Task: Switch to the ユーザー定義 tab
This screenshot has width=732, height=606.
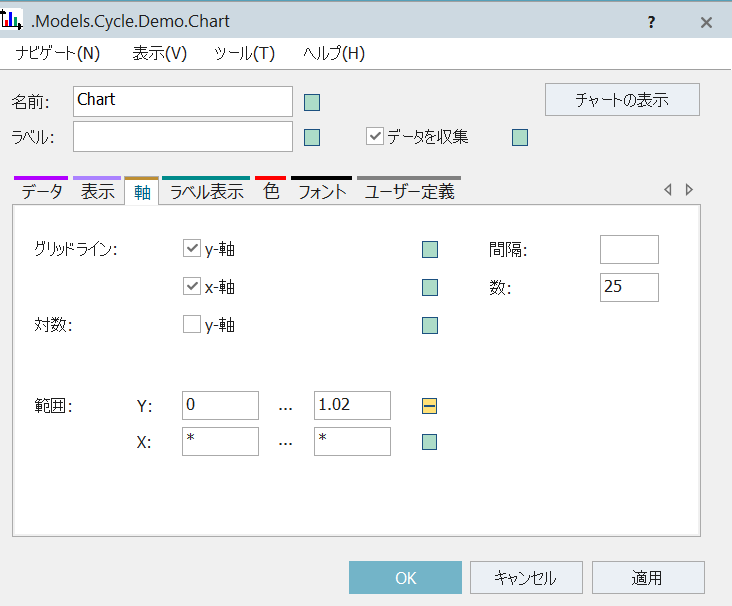Action: coord(409,191)
